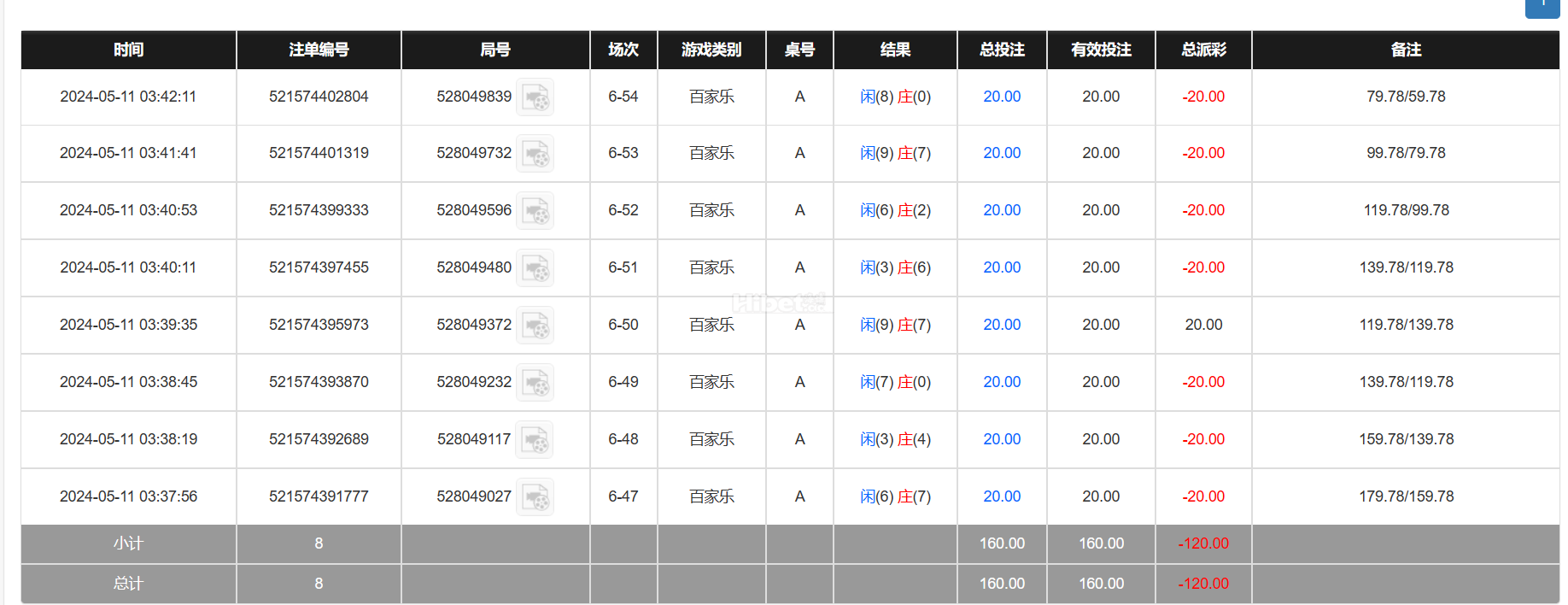The image size is (1568, 605).
Task: Open video replay icon for round 528049232
Action: [x=535, y=382]
